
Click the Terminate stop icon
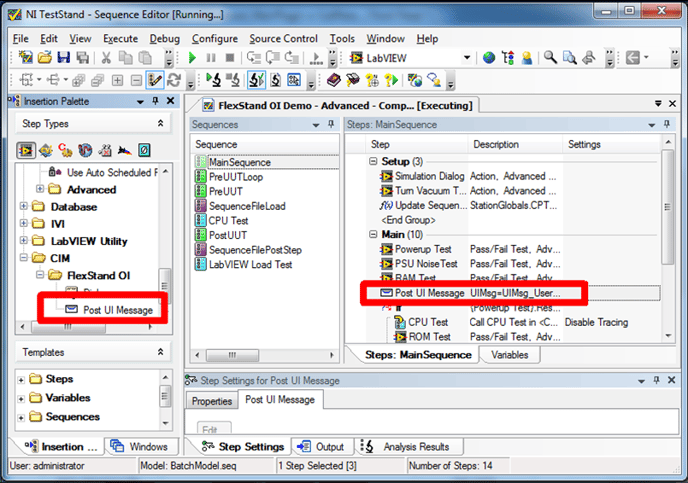pyautogui.click(x=229, y=57)
